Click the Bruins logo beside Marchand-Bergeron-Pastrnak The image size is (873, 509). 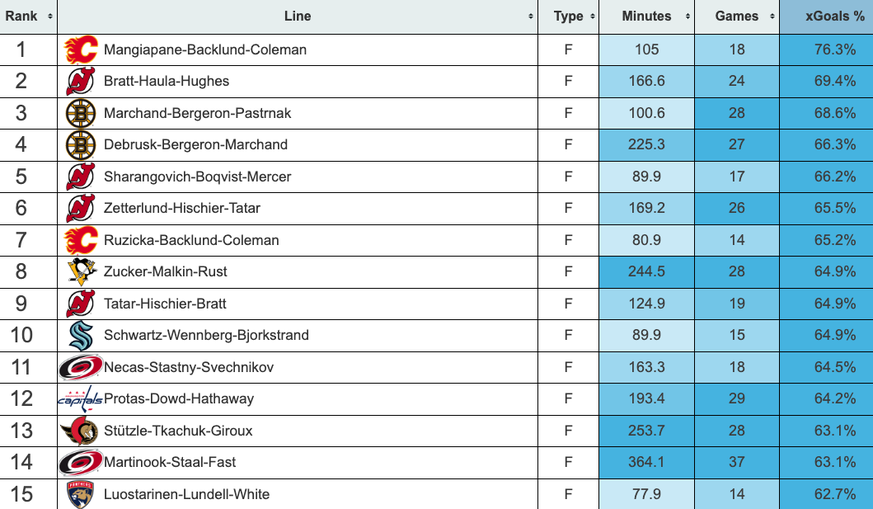(80, 113)
